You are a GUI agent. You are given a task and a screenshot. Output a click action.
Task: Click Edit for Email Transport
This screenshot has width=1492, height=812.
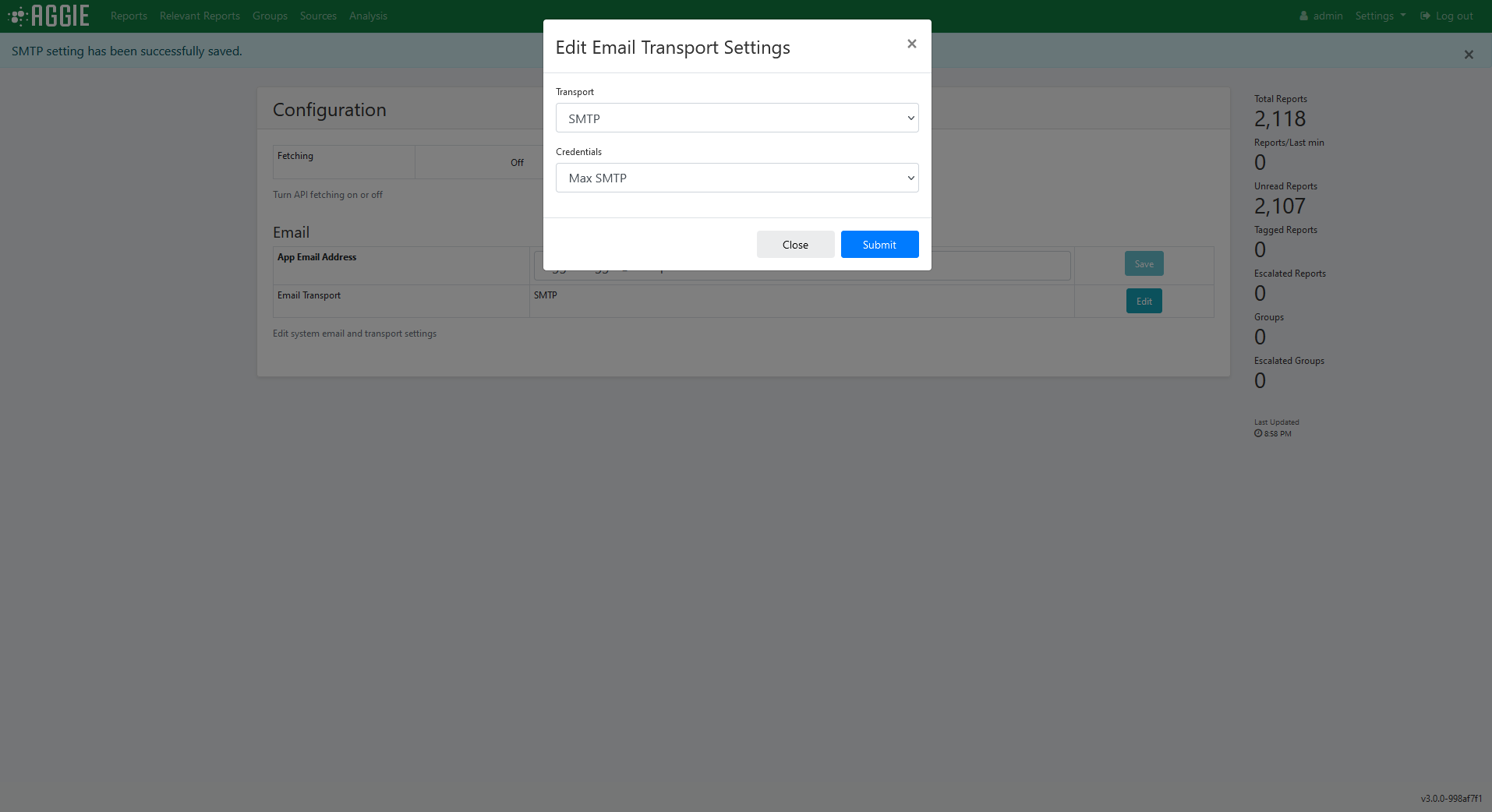pos(1144,301)
